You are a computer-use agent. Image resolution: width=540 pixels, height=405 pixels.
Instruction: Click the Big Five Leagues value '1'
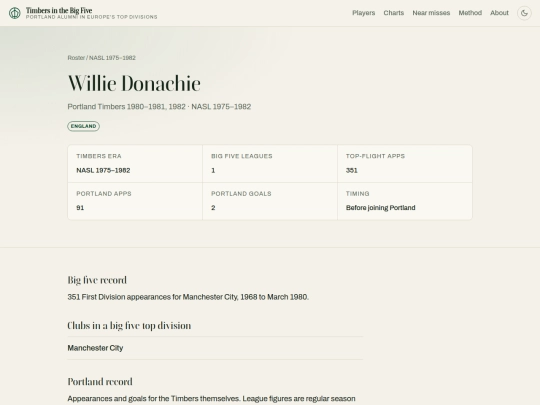[x=213, y=170]
